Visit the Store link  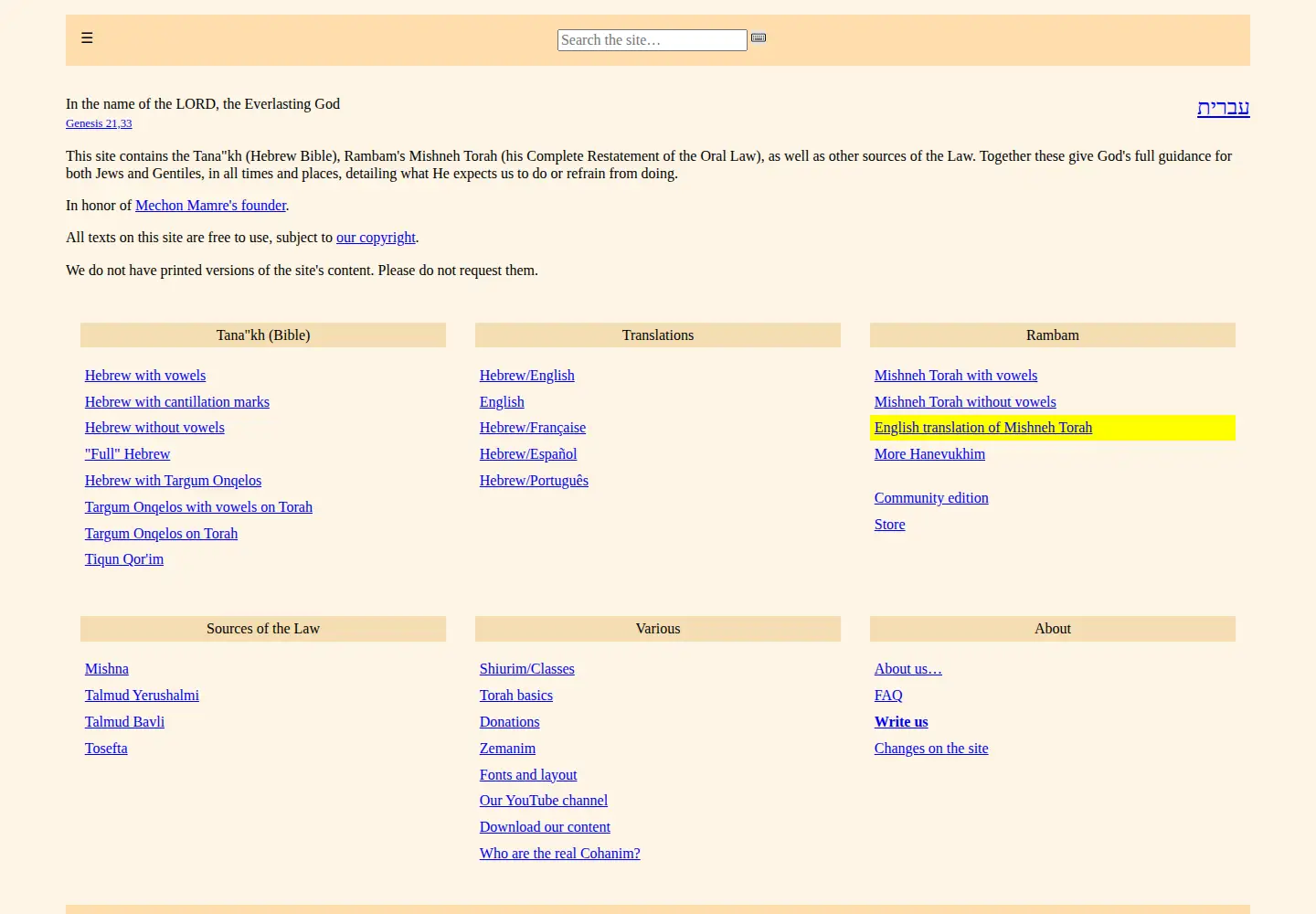(x=889, y=525)
